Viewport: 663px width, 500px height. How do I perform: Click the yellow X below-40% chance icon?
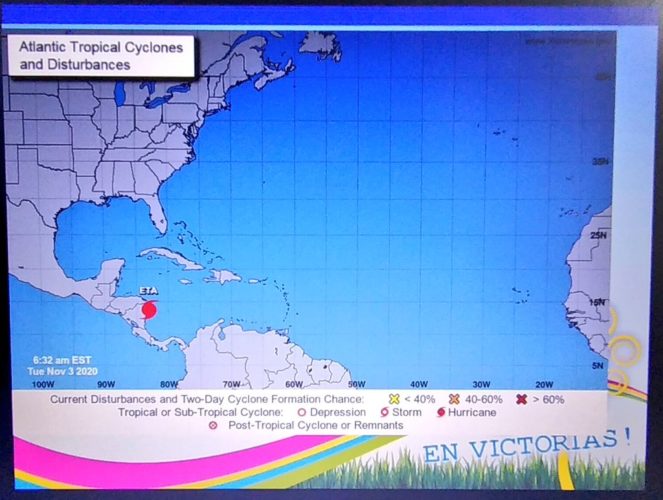pos(394,399)
